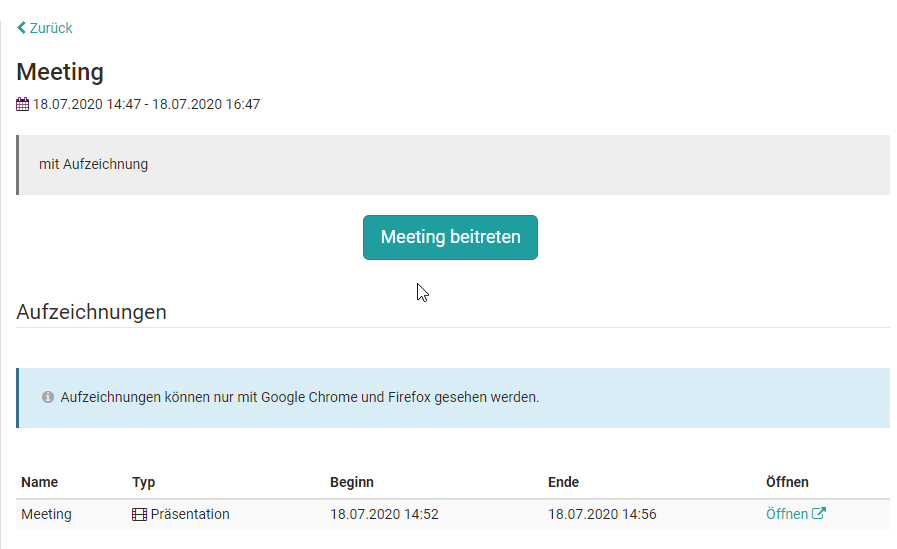This screenshot has width=897, height=549.
Task: Click the 'mit Aufzeichnung' description box
Action: click(x=452, y=164)
